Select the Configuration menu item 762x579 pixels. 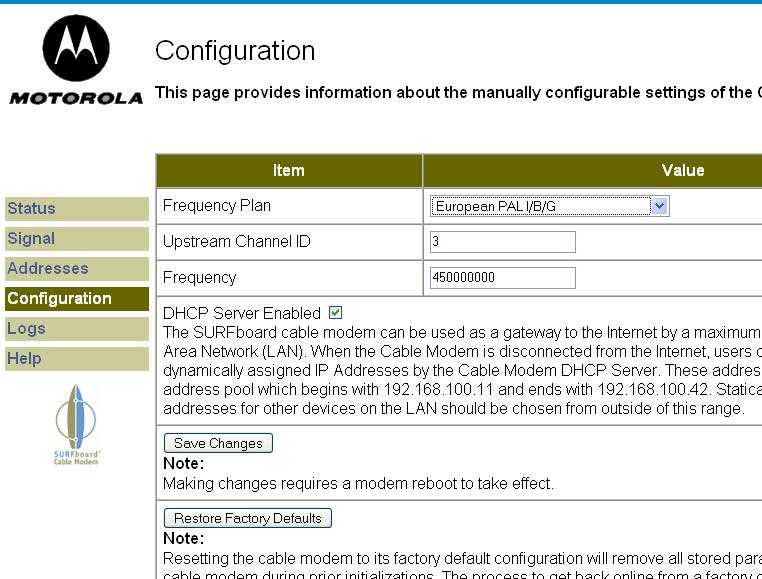point(60,299)
